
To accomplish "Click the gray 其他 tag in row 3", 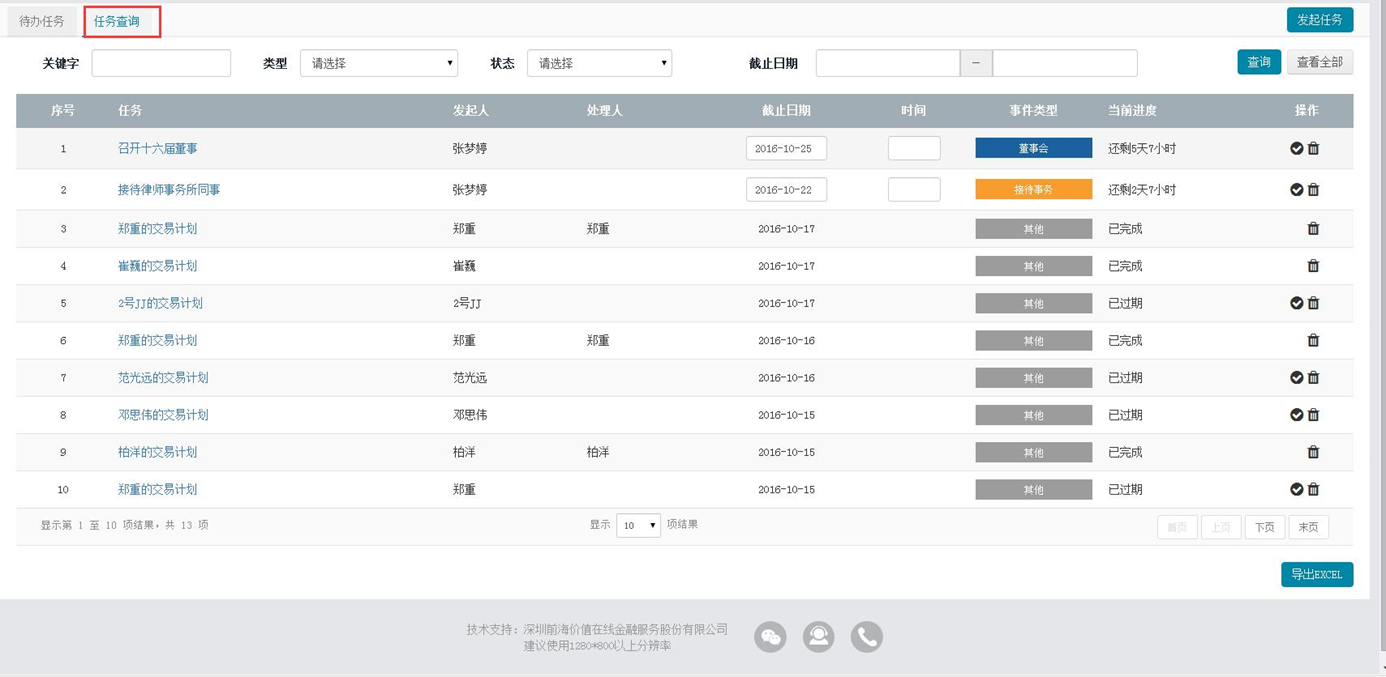I will click(1033, 229).
